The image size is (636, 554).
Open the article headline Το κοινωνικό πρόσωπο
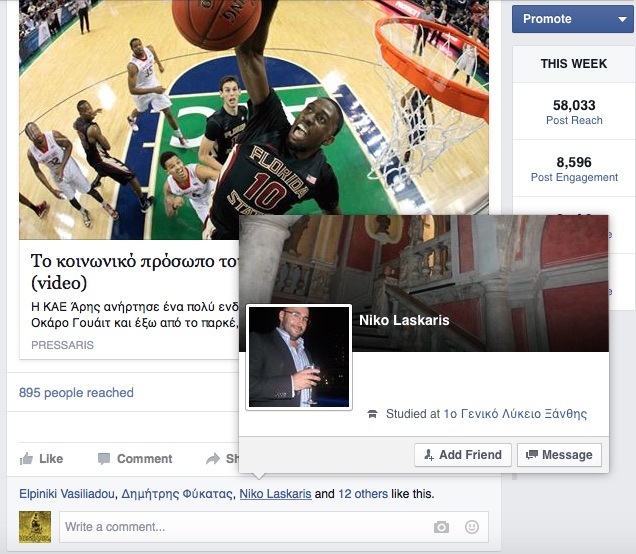click(x=134, y=272)
